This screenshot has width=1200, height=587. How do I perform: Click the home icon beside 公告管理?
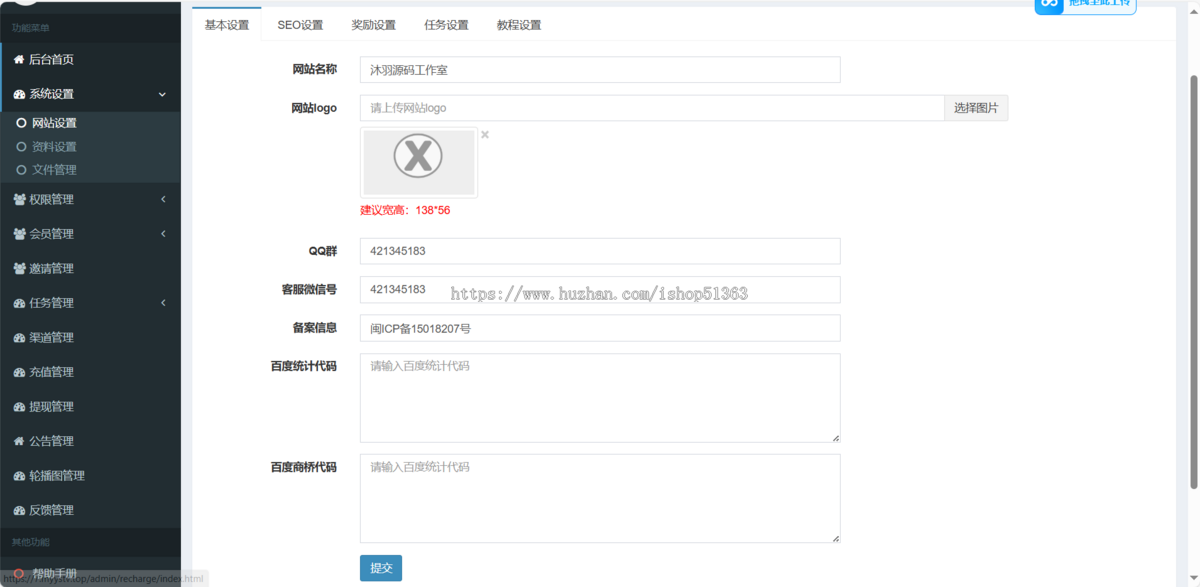coord(19,441)
